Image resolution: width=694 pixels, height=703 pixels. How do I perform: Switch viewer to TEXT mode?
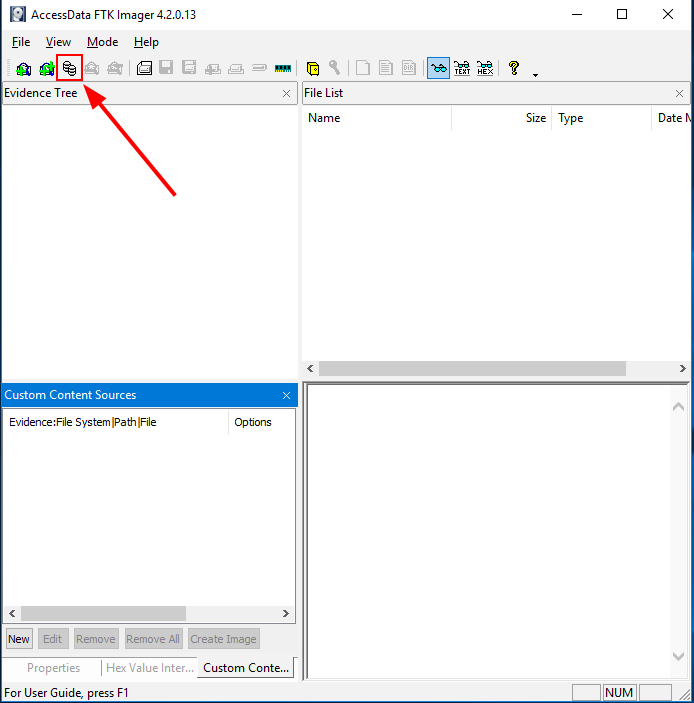(462, 68)
